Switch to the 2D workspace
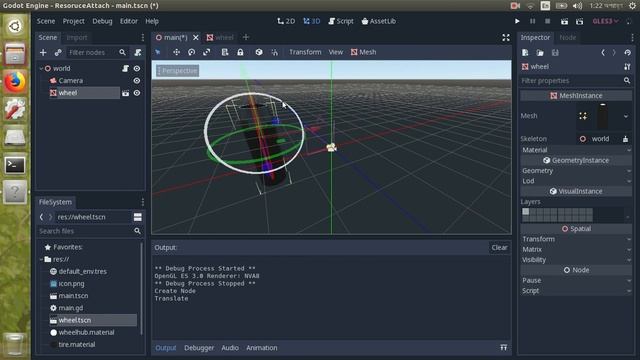640x360 pixels. [x=286, y=21]
